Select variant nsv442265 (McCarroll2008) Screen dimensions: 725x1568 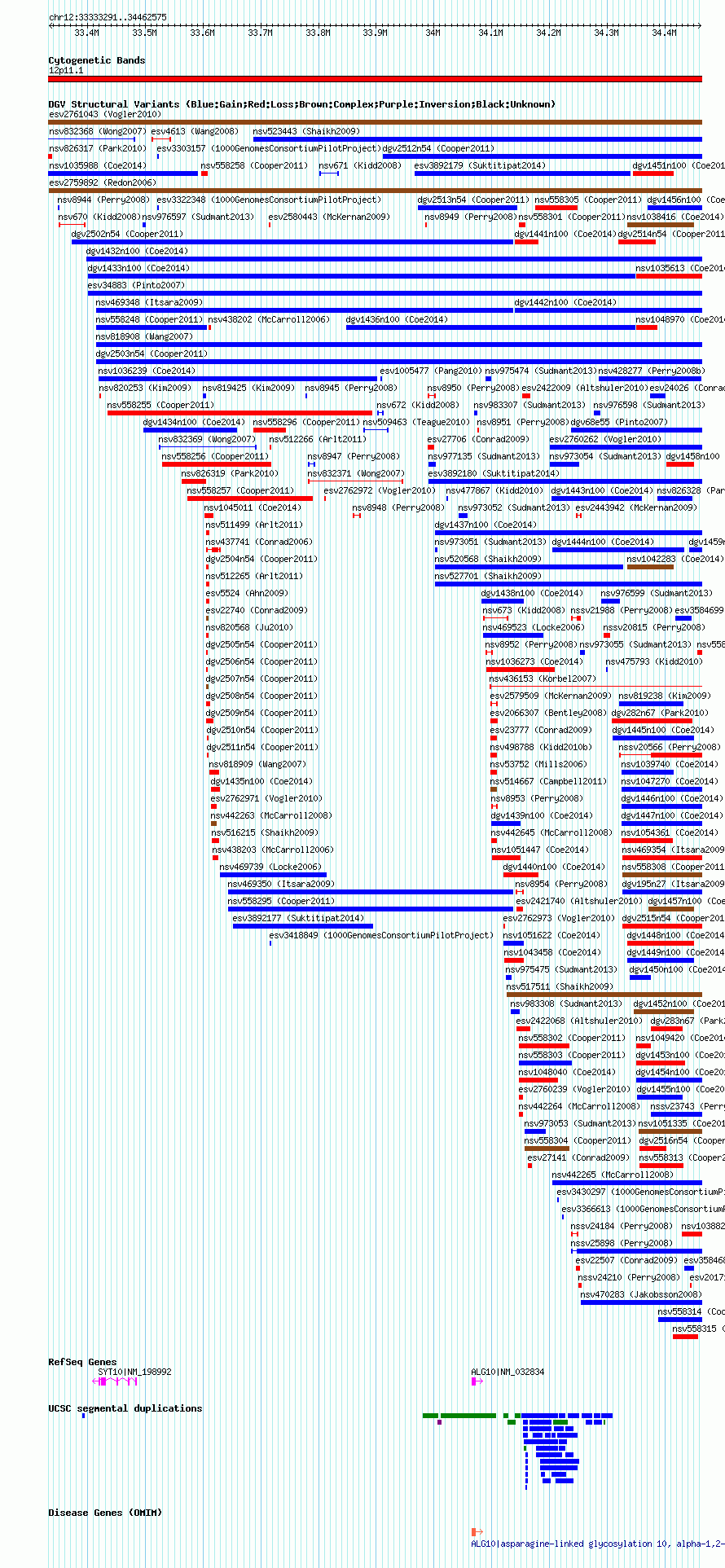coord(626,1183)
